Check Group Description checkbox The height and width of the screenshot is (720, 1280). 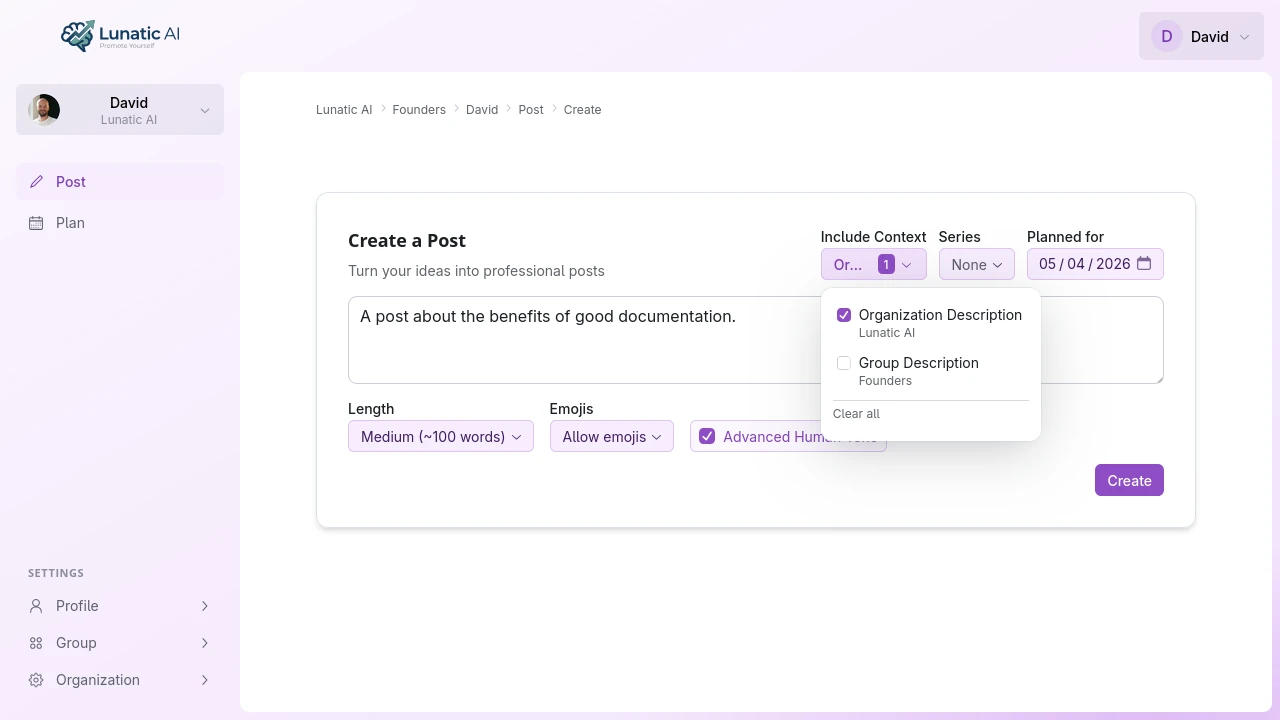pos(844,363)
